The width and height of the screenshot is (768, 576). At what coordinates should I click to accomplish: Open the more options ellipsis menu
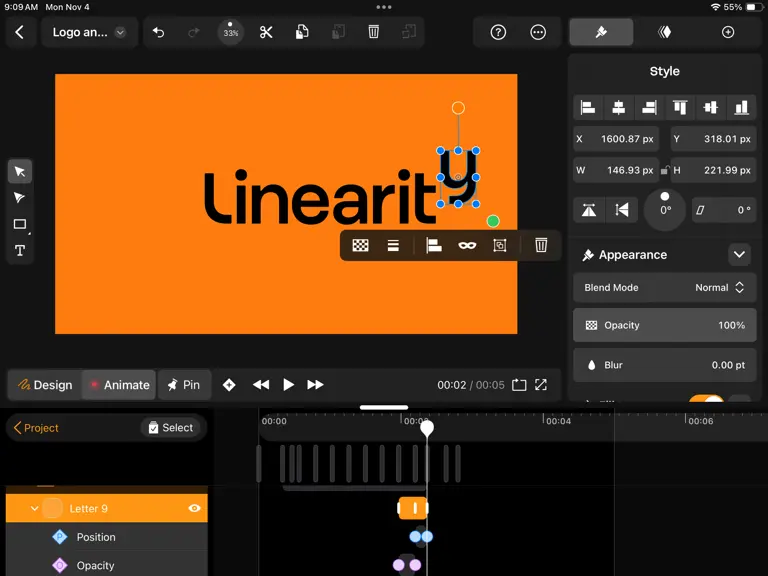538,32
